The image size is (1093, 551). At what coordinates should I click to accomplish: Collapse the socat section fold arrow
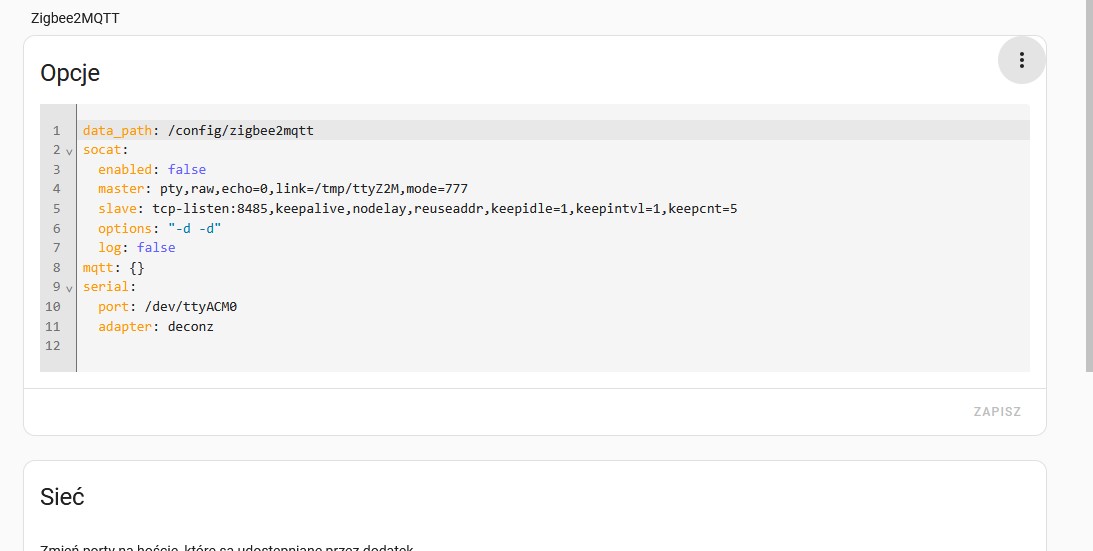69,151
